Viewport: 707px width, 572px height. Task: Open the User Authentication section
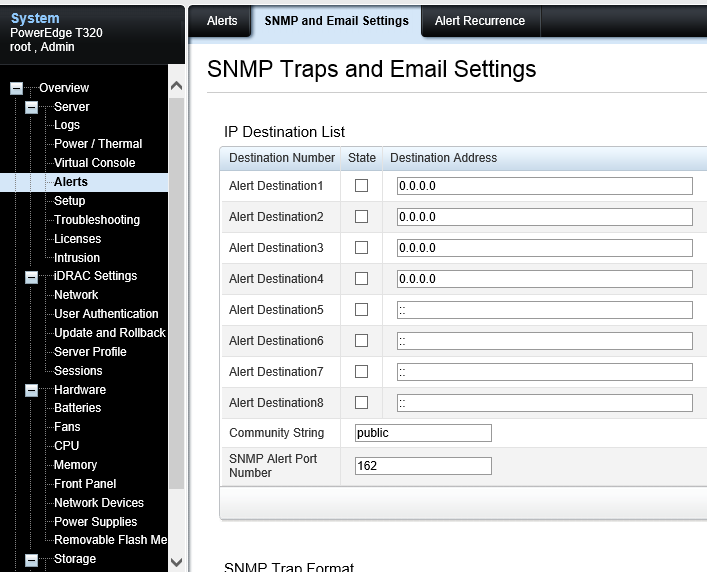coord(106,314)
